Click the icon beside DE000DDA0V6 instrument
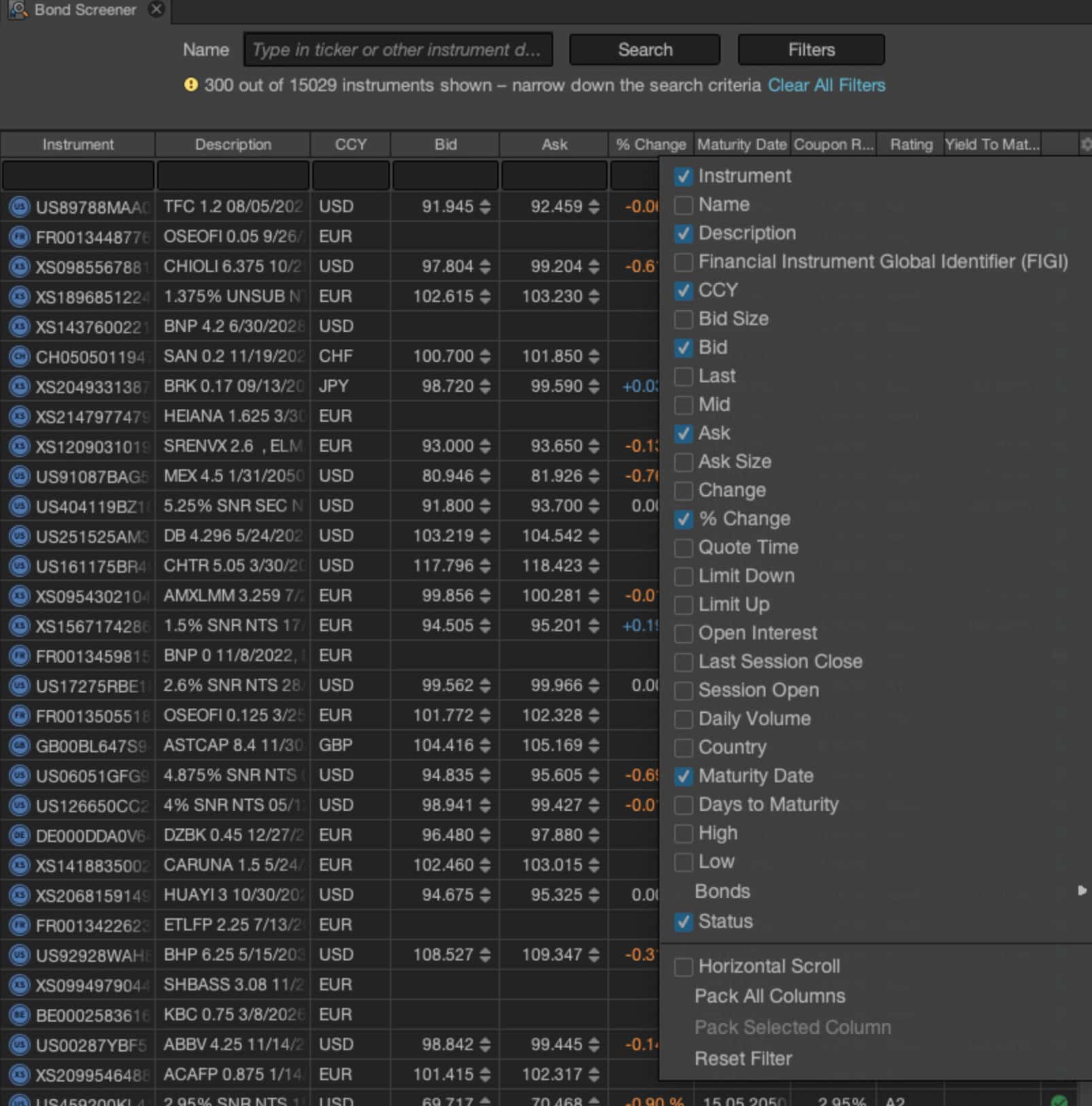The height and width of the screenshot is (1106, 1092). (20, 835)
